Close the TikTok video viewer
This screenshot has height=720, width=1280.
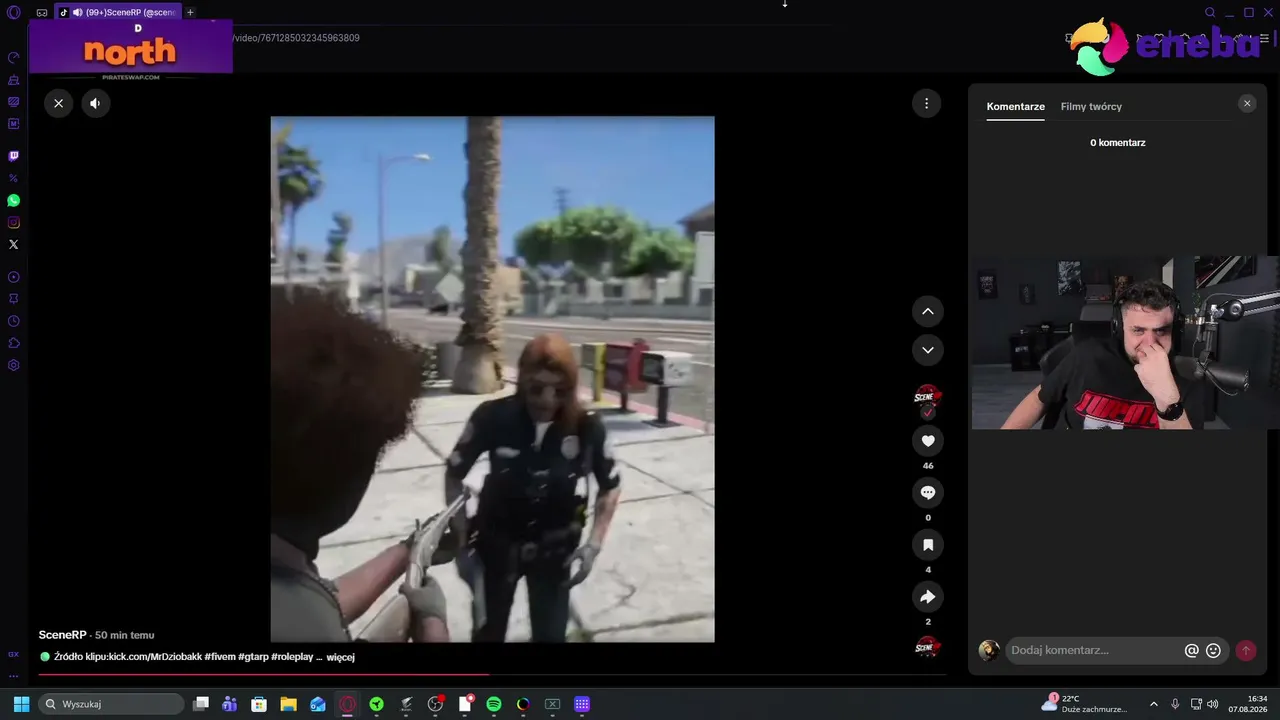coord(58,103)
